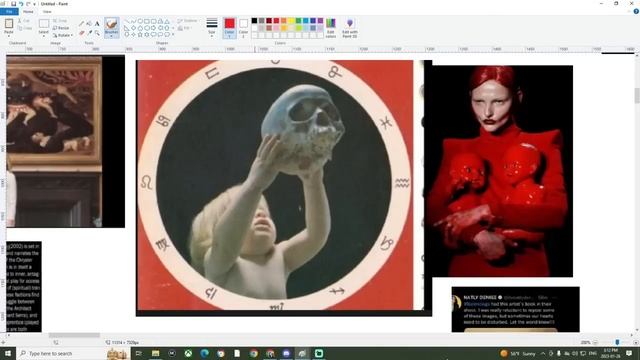Select Color 2 white swatch
Image resolution: width=640 pixels, height=360 pixels.
pos(243,23)
